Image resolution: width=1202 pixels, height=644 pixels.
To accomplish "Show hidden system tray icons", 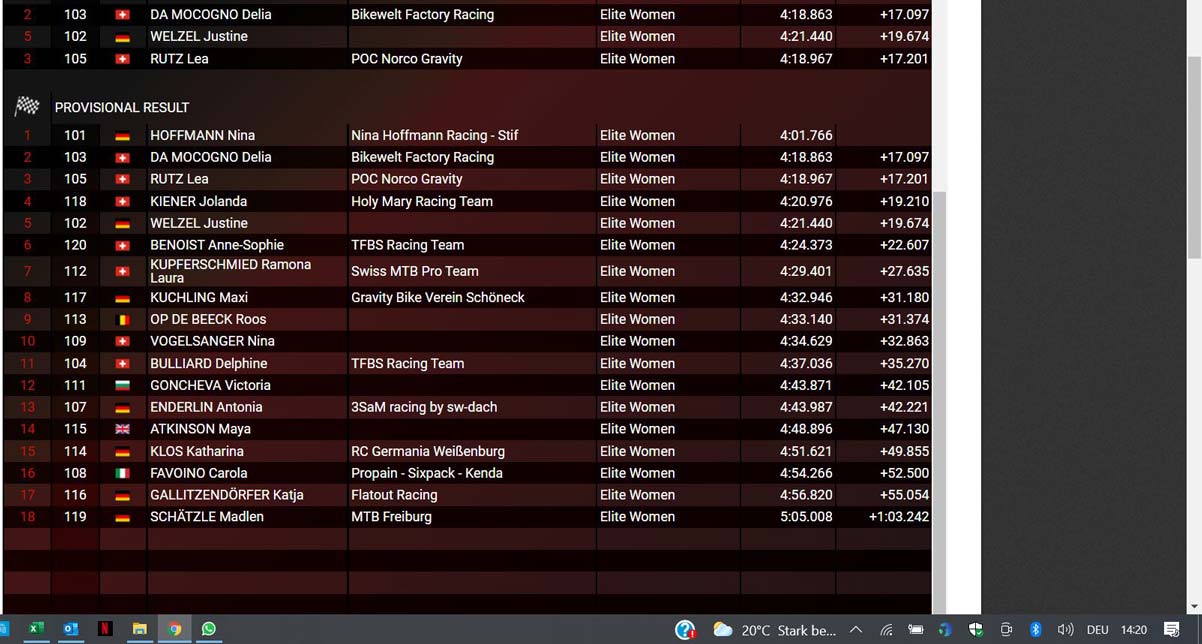I will 856,630.
